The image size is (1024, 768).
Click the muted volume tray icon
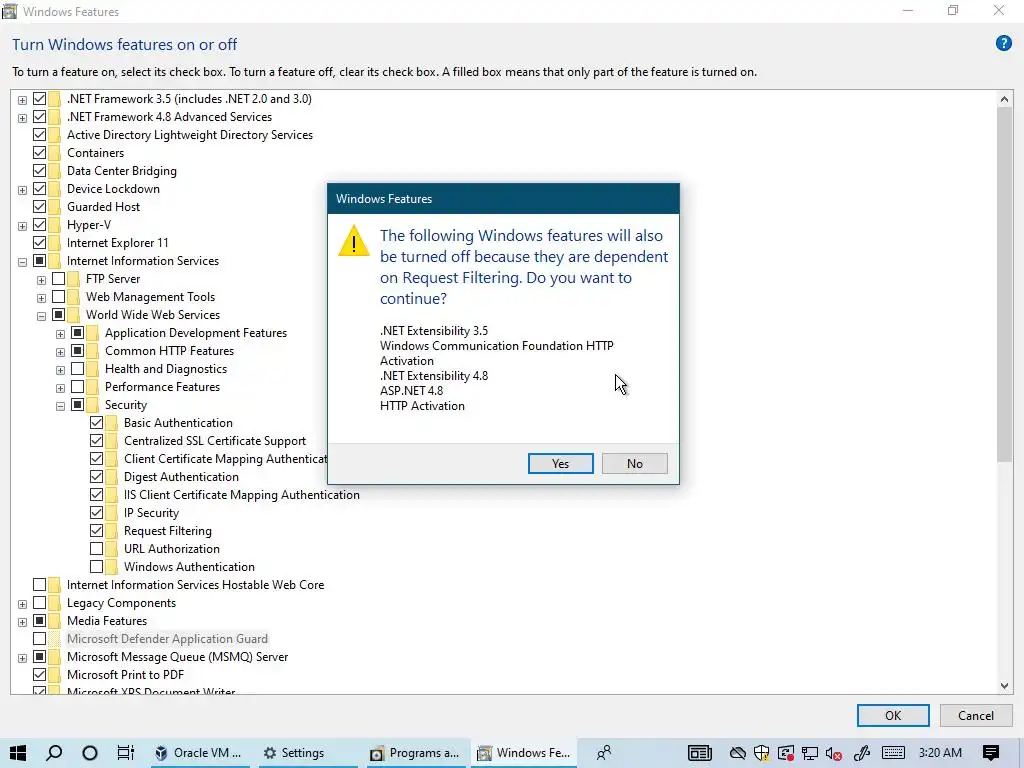click(833, 754)
